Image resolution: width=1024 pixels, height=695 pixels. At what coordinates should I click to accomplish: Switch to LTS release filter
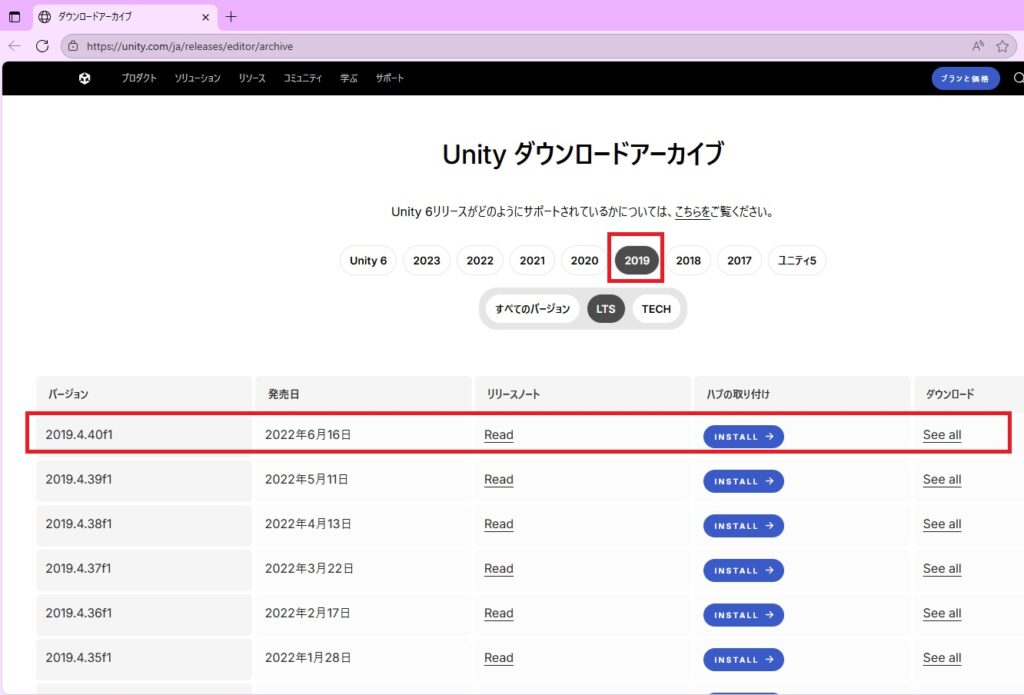(x=605, y=308)
